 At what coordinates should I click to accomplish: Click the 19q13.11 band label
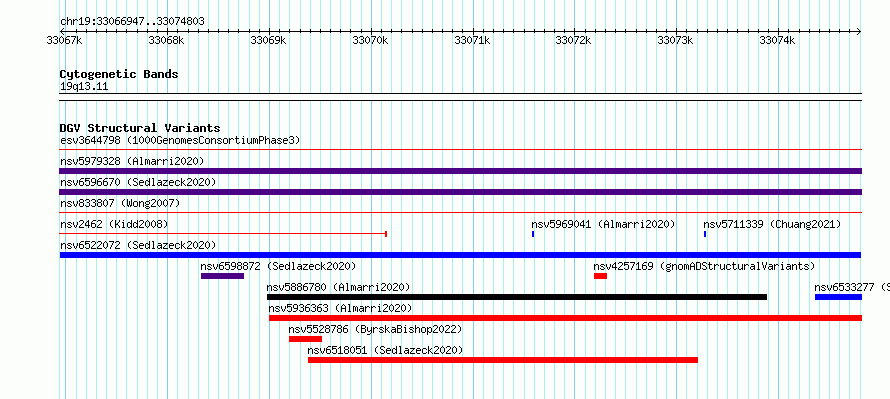84,87
